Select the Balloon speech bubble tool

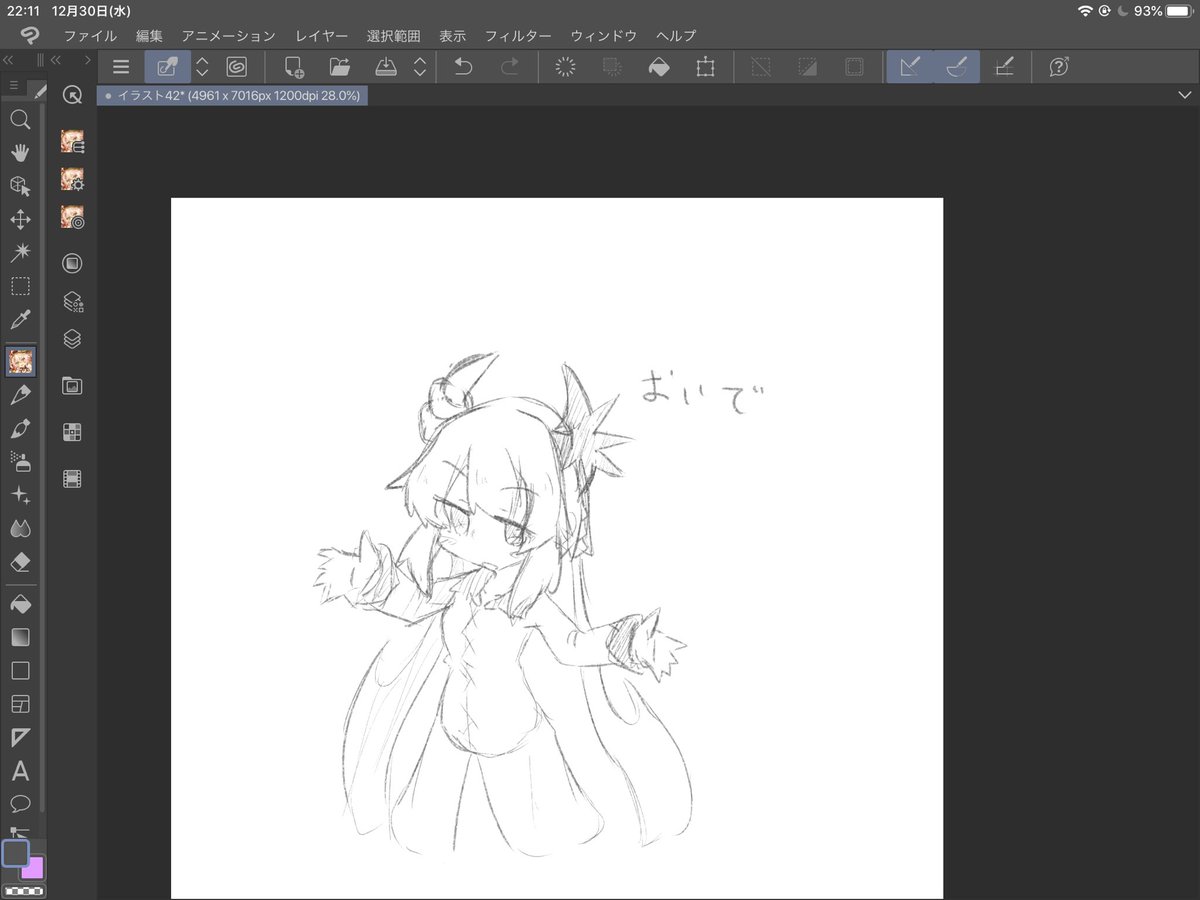tap(19, 803)
